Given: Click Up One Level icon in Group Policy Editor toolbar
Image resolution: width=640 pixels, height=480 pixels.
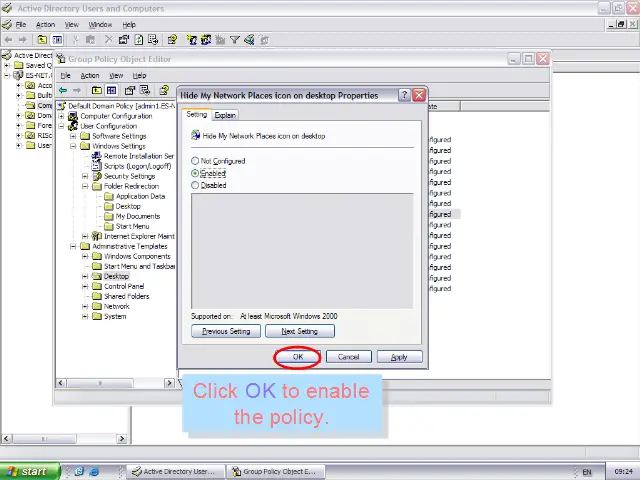Looking at the screenshot, I should coord(97,90).
